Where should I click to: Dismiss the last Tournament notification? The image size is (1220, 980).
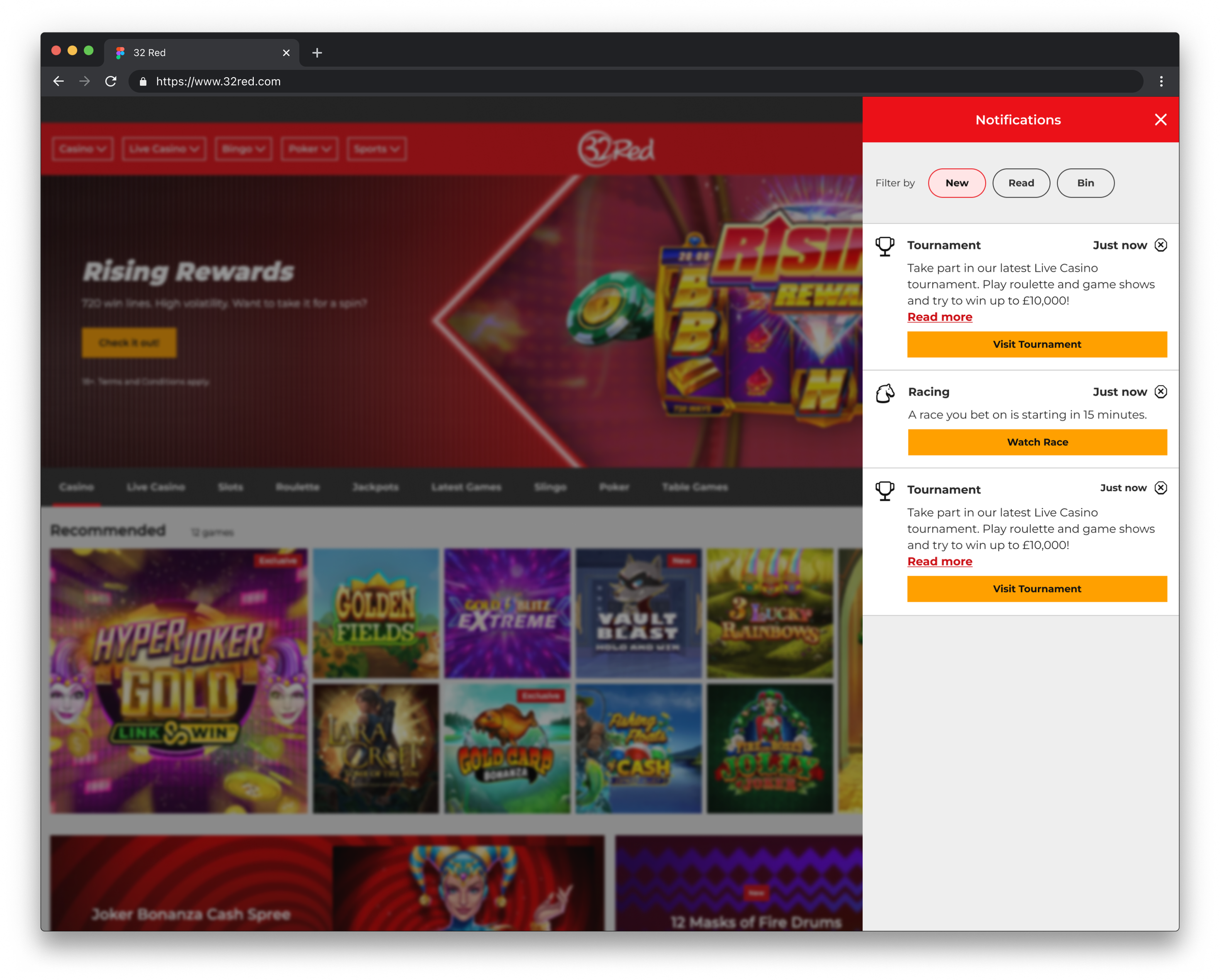click(x=1160, y=488)
